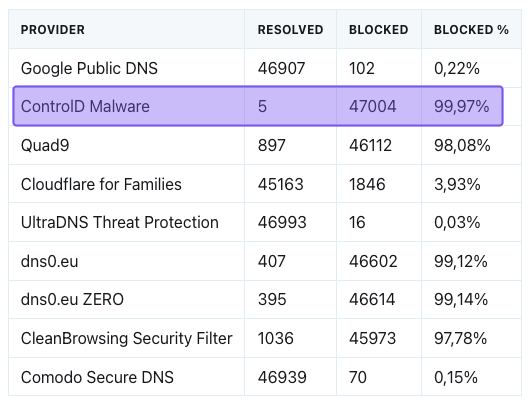Screen dimensions: 531x405
Task: Click blocked value 45973
Action: [x=373, y=338]
